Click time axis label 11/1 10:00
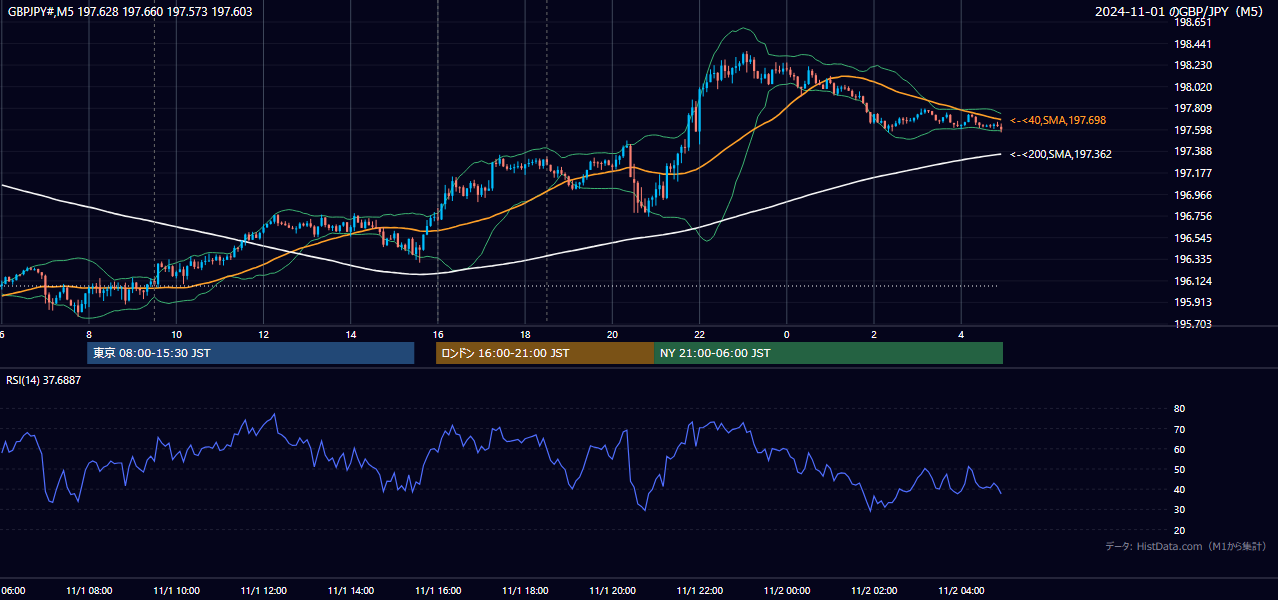This screenshot has width=1278, height=600. point(176,591)
